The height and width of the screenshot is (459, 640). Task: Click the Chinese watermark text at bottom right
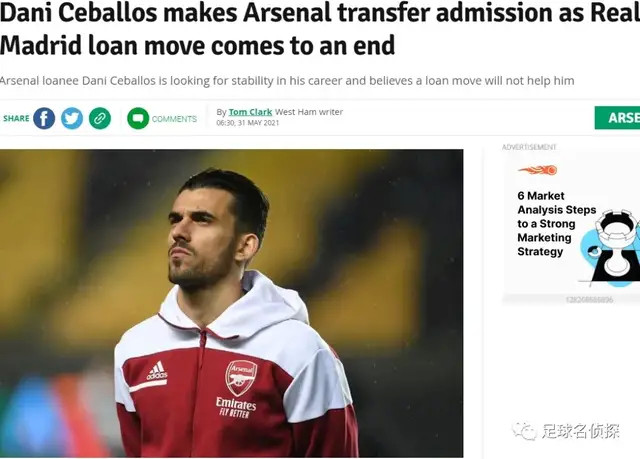point(580,431)
